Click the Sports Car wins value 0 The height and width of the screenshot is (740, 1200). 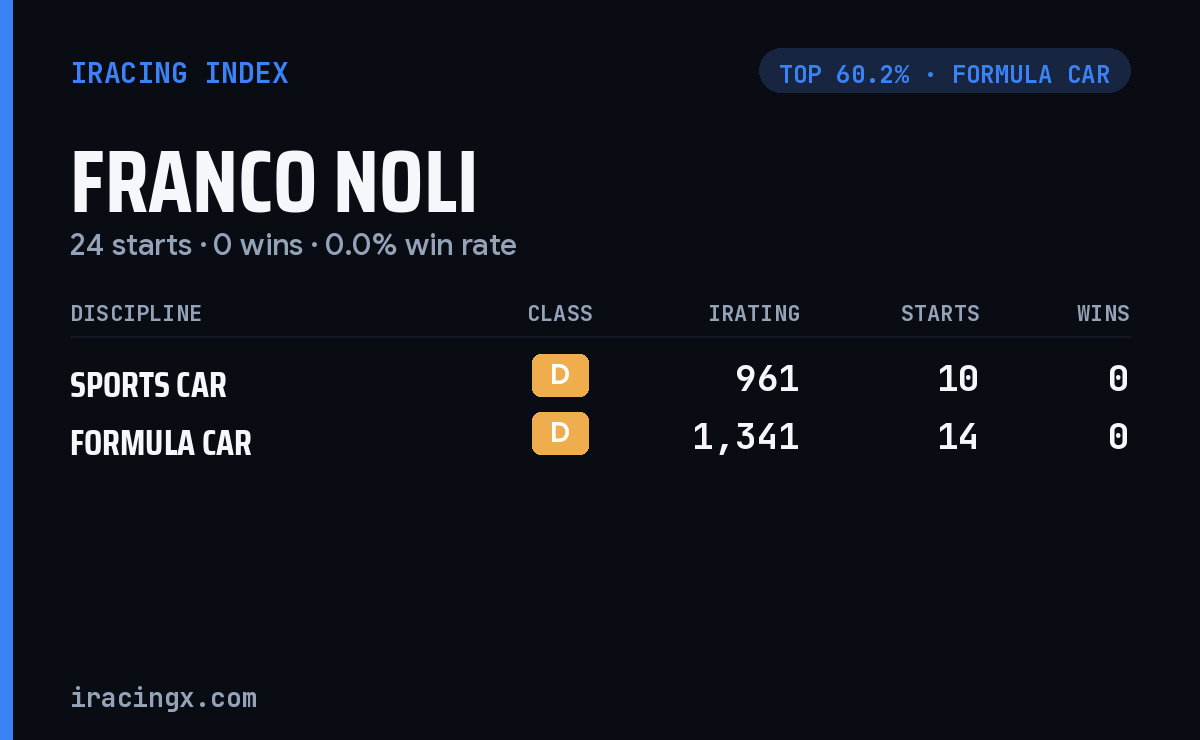1118,378
